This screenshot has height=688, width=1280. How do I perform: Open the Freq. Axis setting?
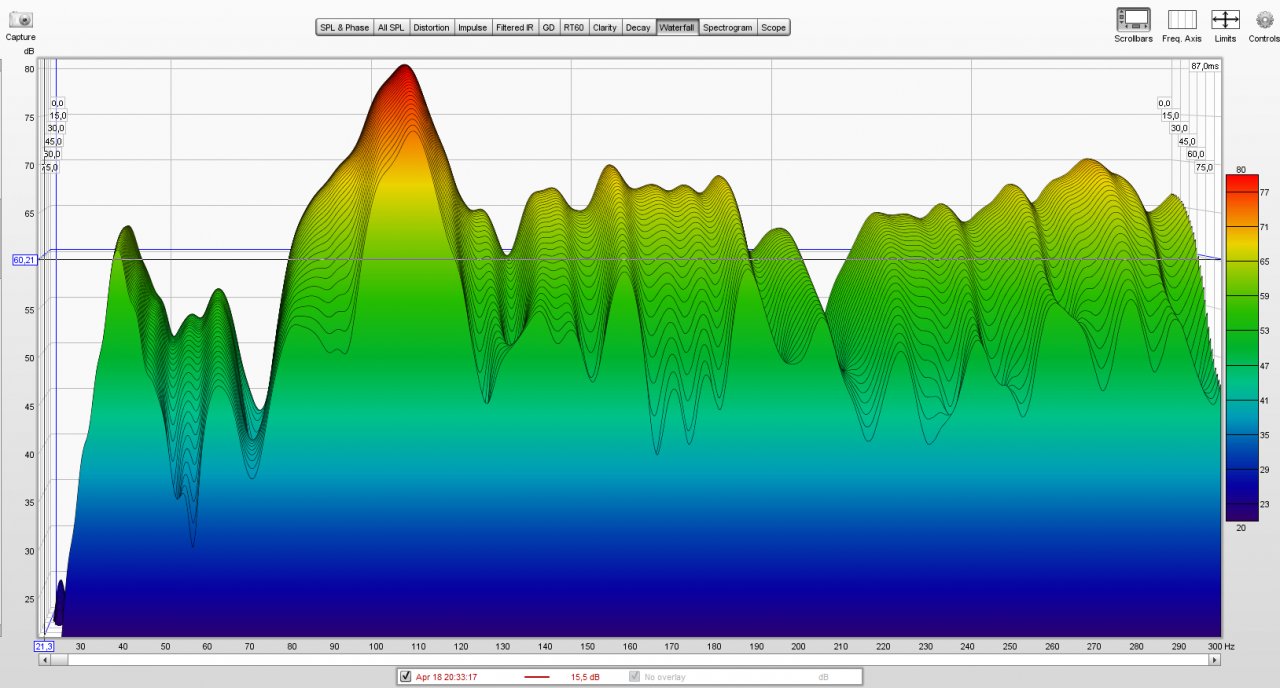(1182, 19)
